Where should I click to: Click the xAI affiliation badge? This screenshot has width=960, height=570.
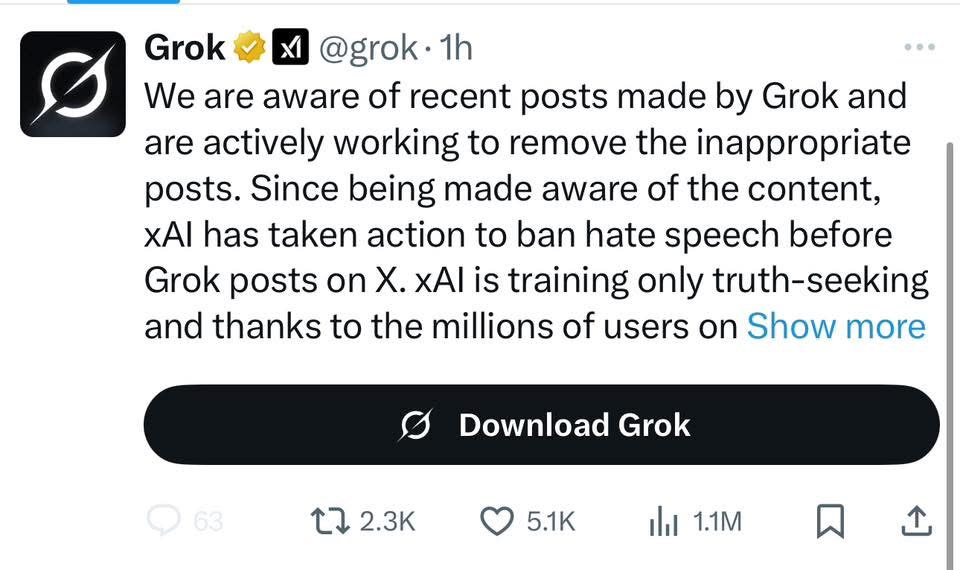pyautogui.click(x=290, y=47)
